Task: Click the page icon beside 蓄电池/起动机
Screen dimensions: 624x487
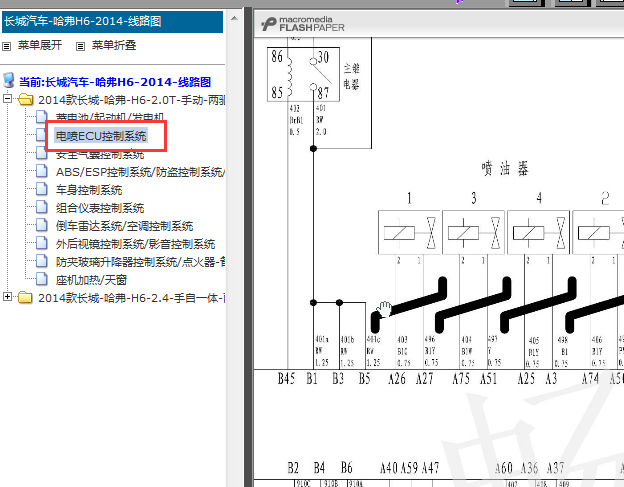Action: 41,117
